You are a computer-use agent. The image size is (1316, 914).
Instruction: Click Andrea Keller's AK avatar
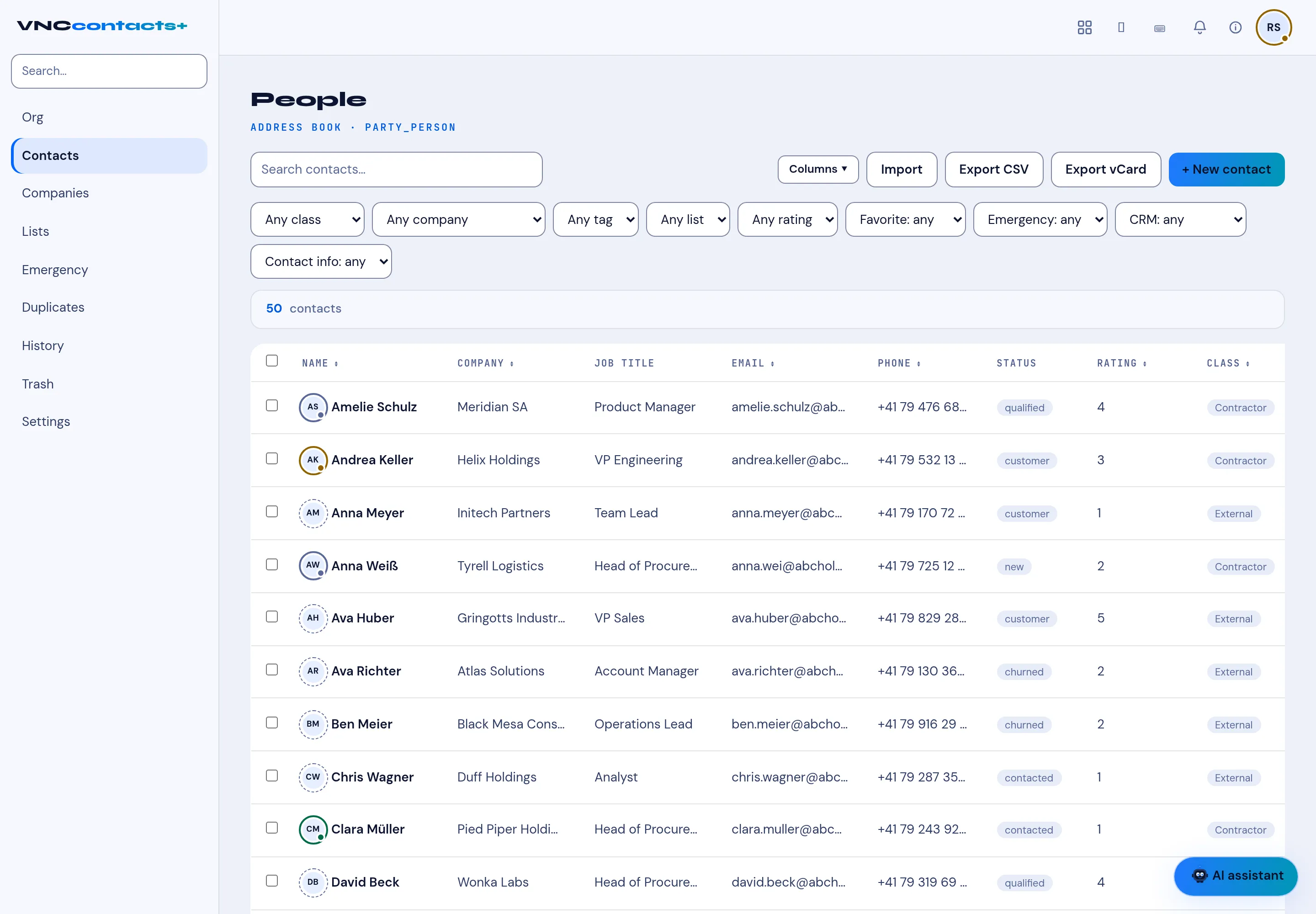[313, 460]
